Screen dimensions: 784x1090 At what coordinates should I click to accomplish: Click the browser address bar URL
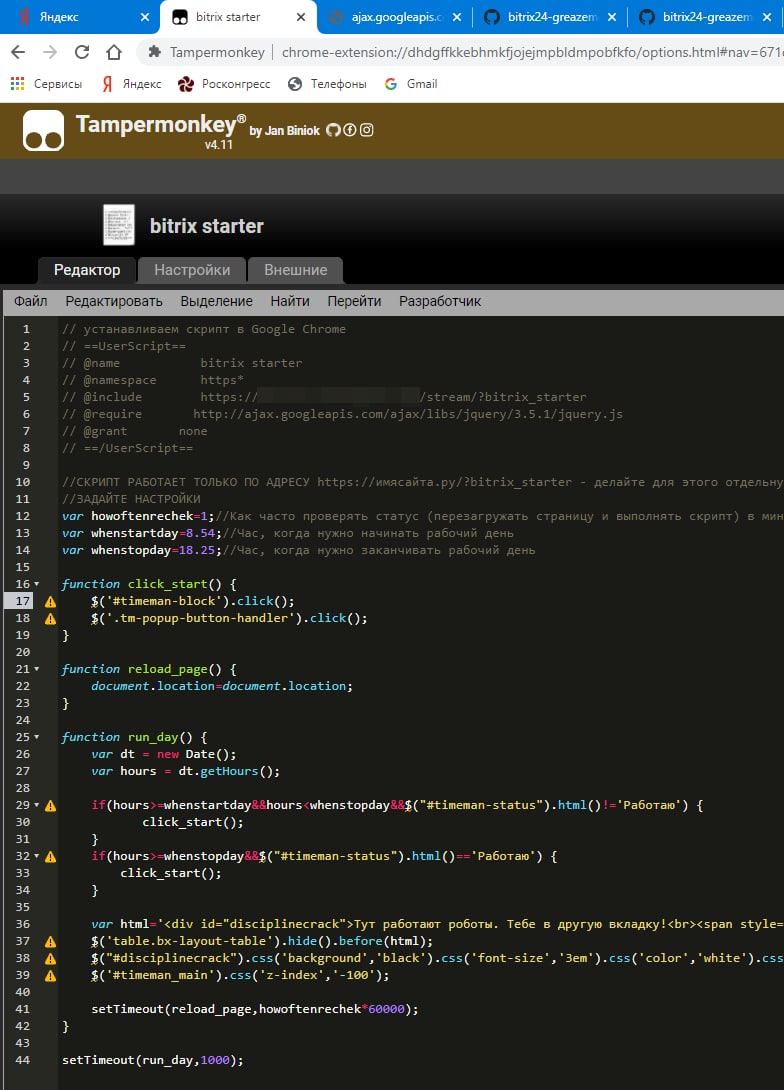click(x=532, y=51)
